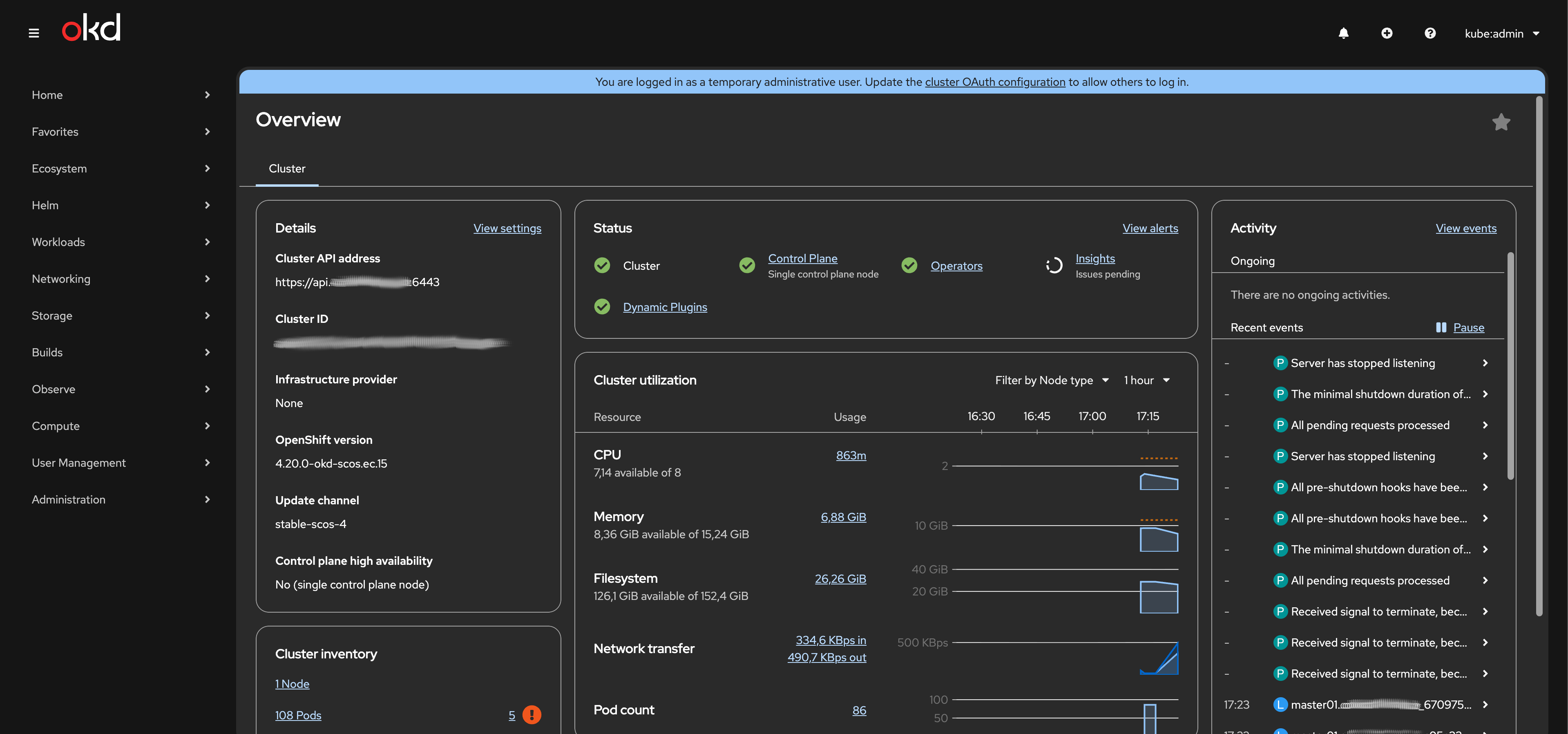Click the Insights spinner status icon
Screen dimensions: 1568x734
tap(1054, 266)
